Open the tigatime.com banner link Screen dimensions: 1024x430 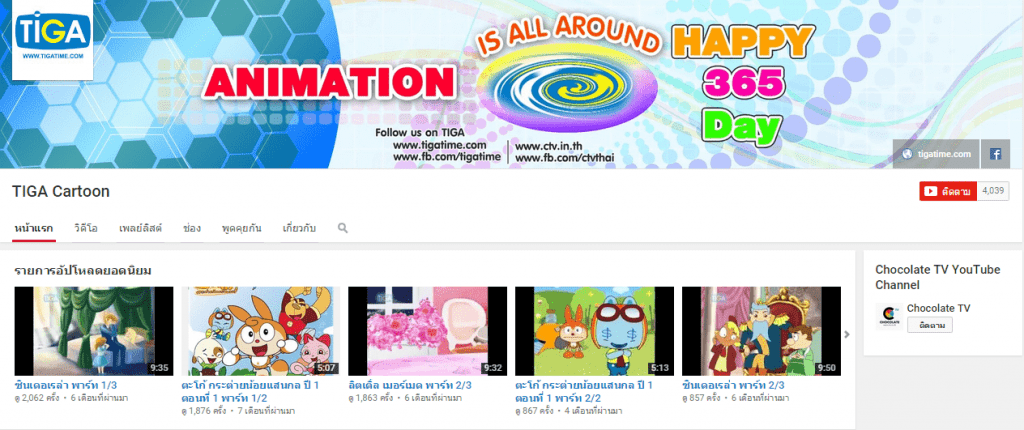tap(936, 154)
